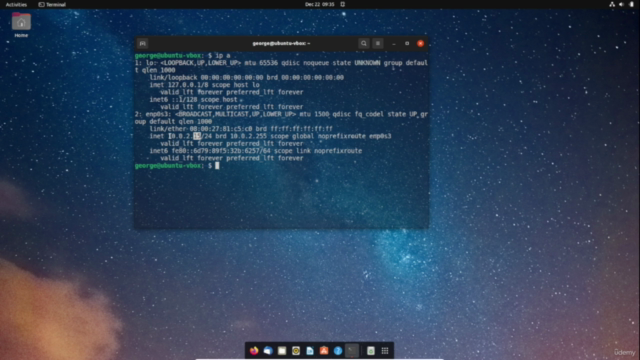
Task: Click the network icon in the top bar
Action: click(612, 4)
